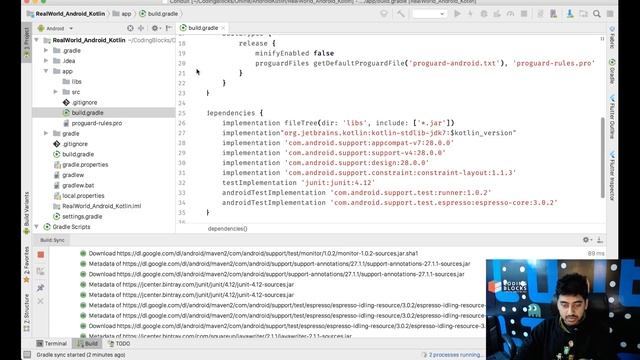Select local.properties file
640x360 pixels.
click(79, 196)
